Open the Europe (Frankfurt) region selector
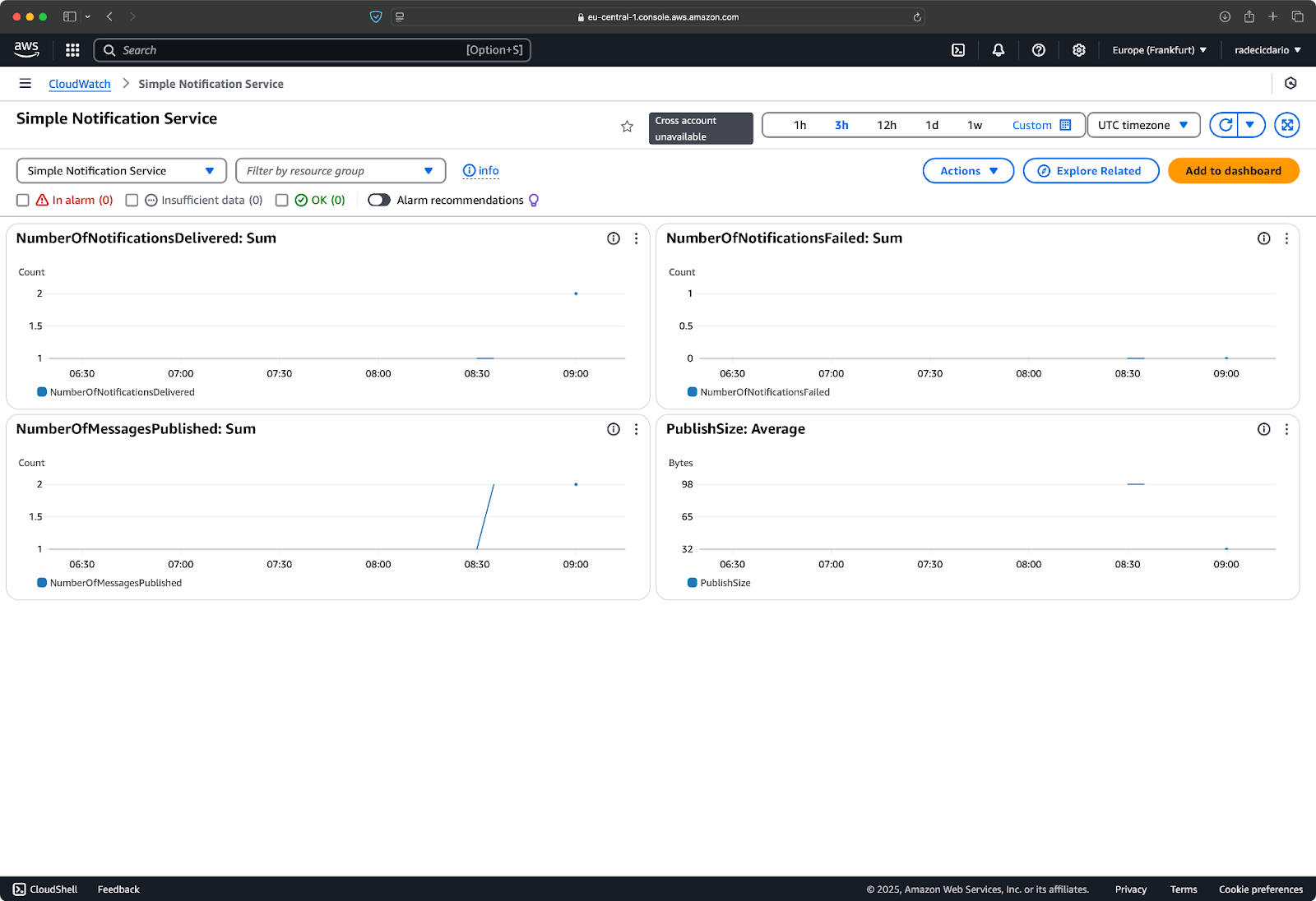Viewport: 1316px width, 901px height. [1160, 50]
